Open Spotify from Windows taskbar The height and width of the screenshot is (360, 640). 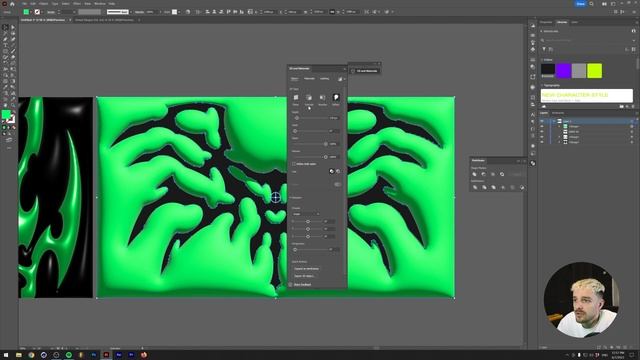coord(69,355)
